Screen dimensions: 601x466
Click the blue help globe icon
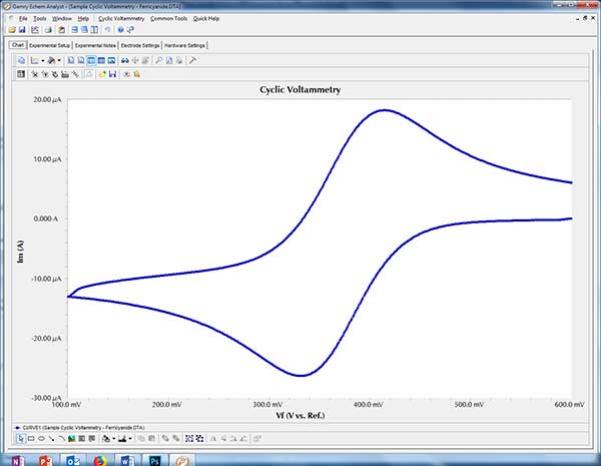click(x=120, y=30)
